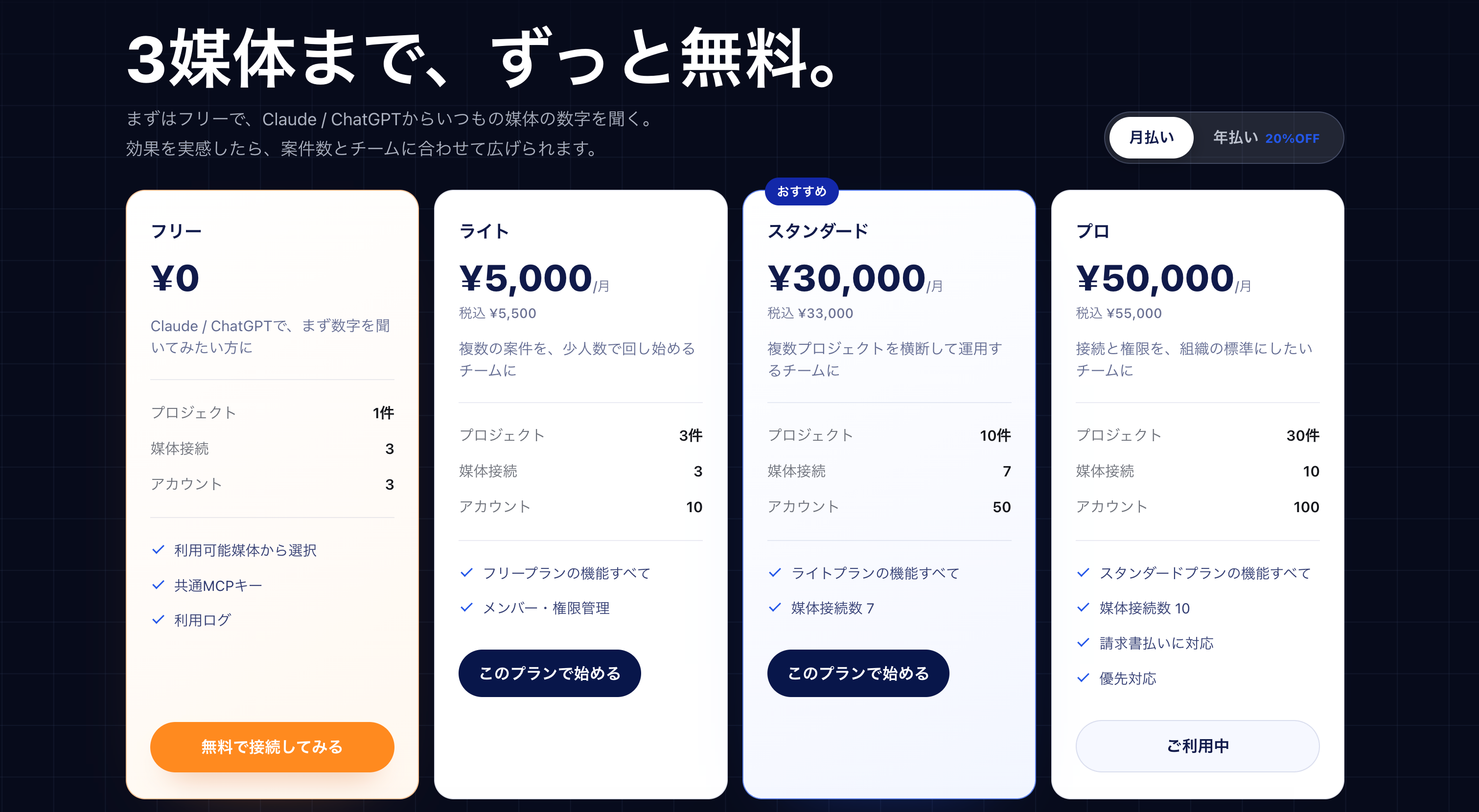
Task: Click checkmark icon beside 利用可能媒体から選択
Action: [x=159, y=550]
